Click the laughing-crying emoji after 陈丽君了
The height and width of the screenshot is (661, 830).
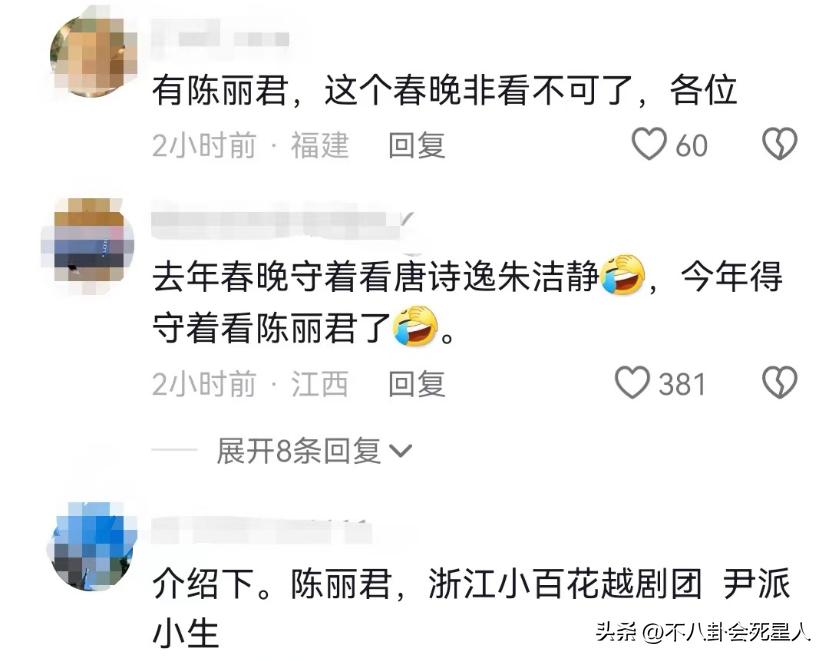click(415, 326)
